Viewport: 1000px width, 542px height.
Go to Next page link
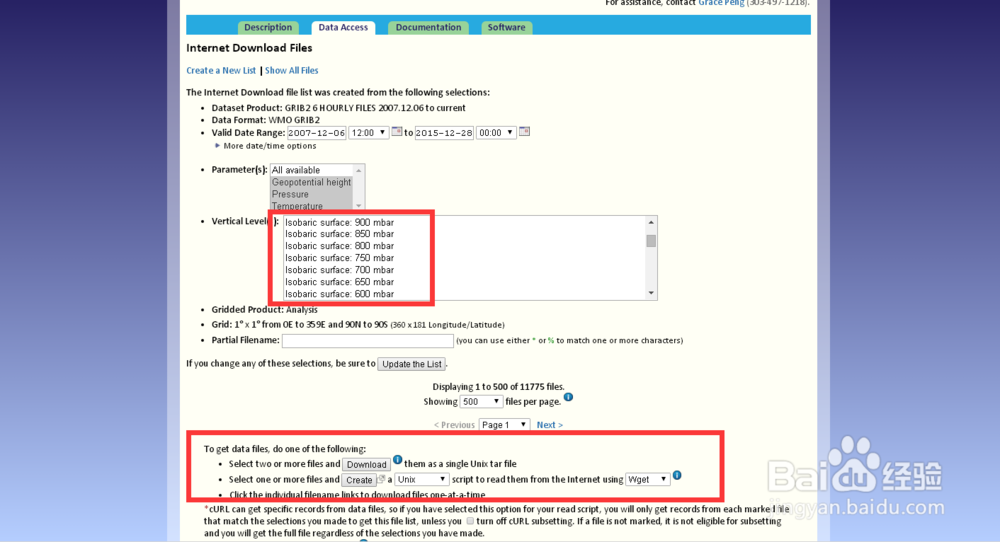(549, 425)
